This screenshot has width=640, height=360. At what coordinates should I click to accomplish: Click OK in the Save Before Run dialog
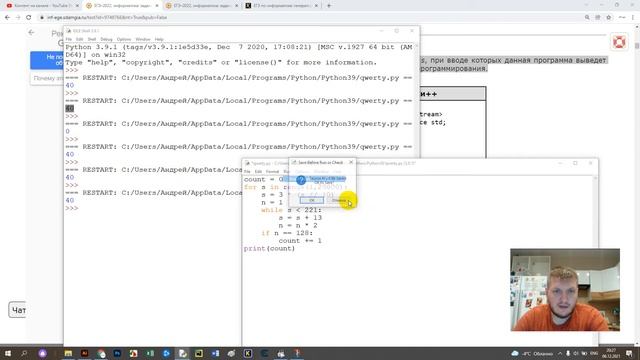pos(311,200)
